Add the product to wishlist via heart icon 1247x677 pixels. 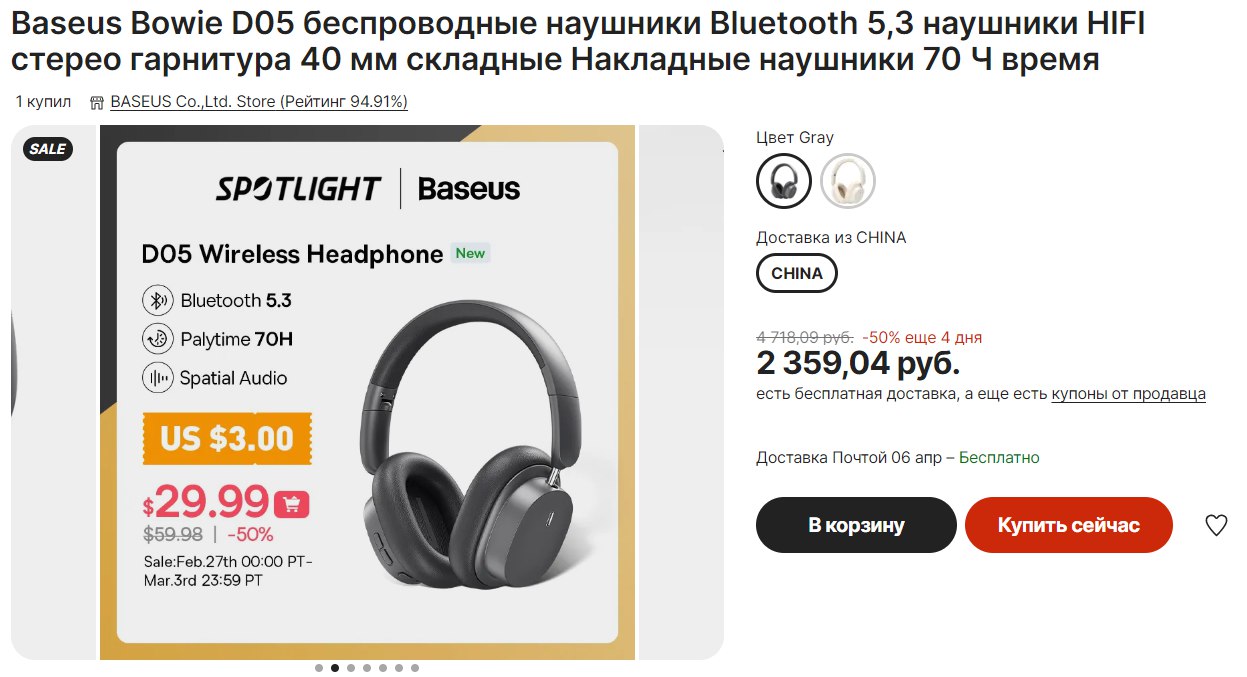click(x=1215, y=525)
